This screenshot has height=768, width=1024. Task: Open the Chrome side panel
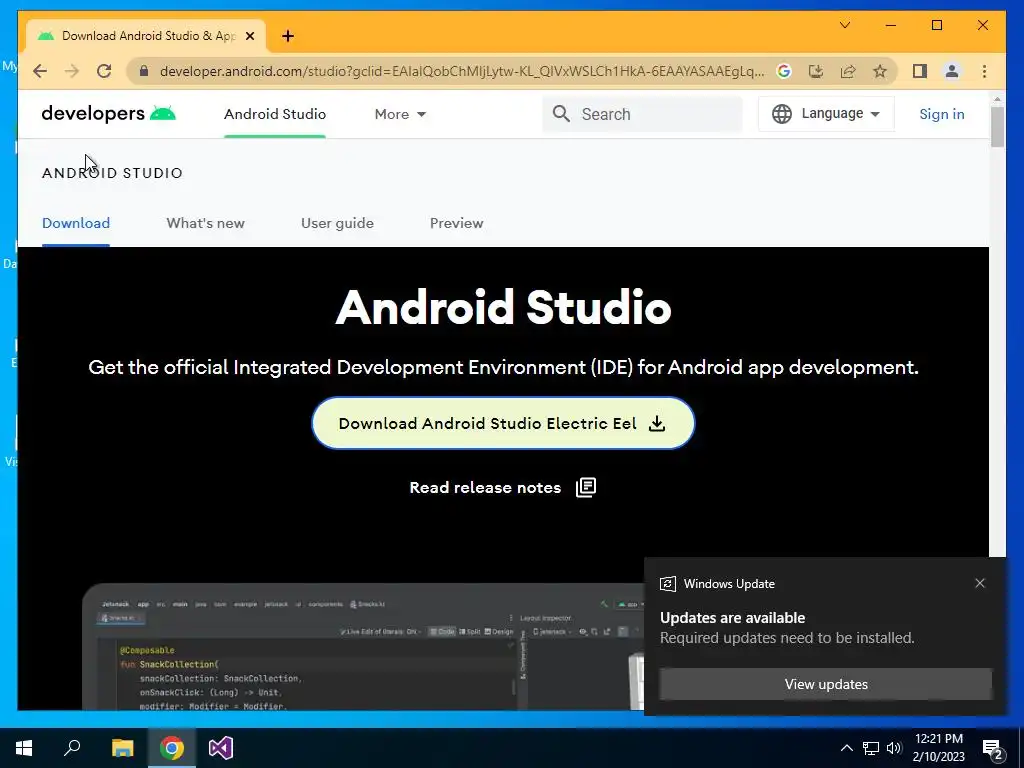click(920, 71)
